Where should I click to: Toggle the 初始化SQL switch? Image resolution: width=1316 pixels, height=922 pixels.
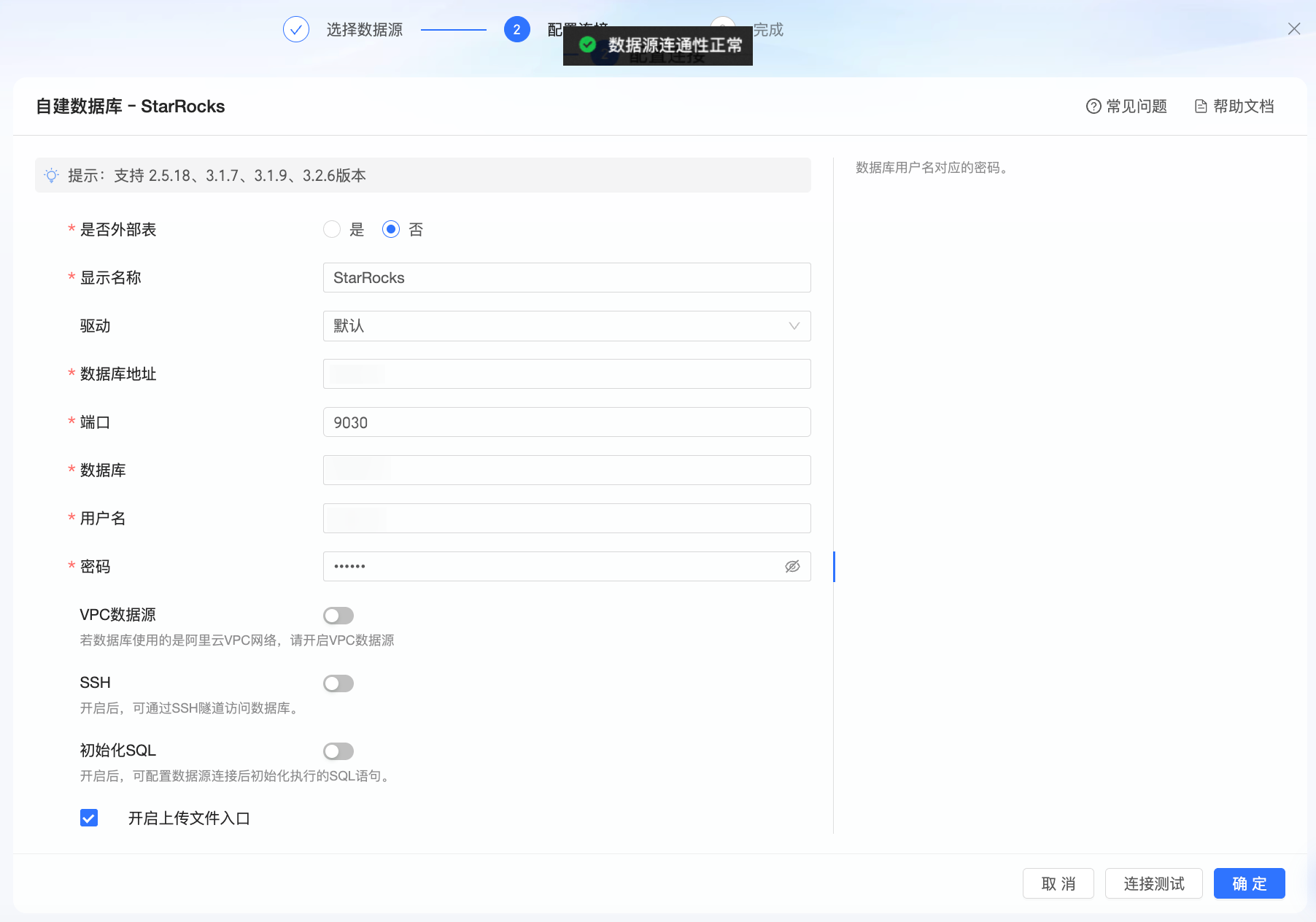click(338, 751)
